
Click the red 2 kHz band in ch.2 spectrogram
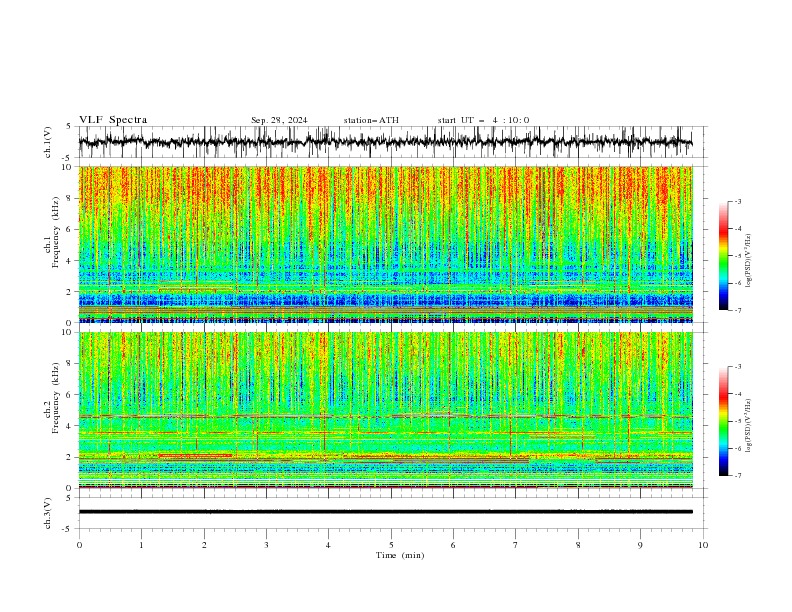click(x=195, y=455)
